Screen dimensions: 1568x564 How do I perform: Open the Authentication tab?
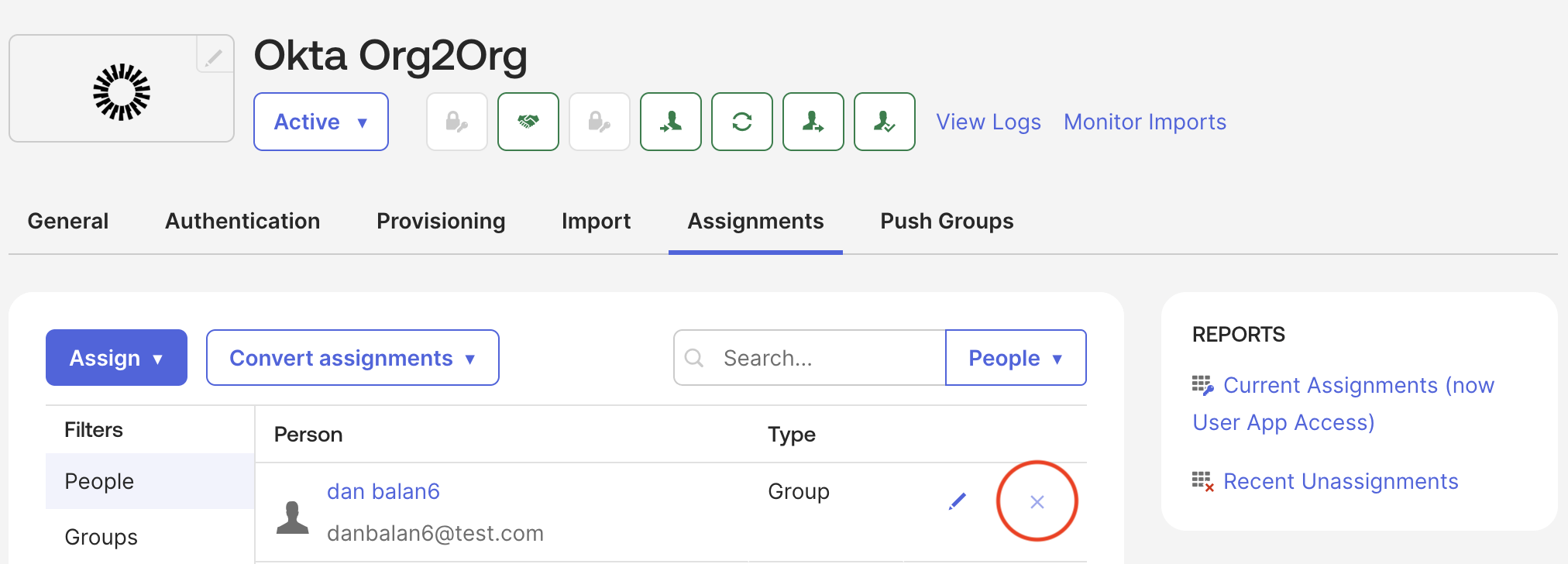pos(242,221)
